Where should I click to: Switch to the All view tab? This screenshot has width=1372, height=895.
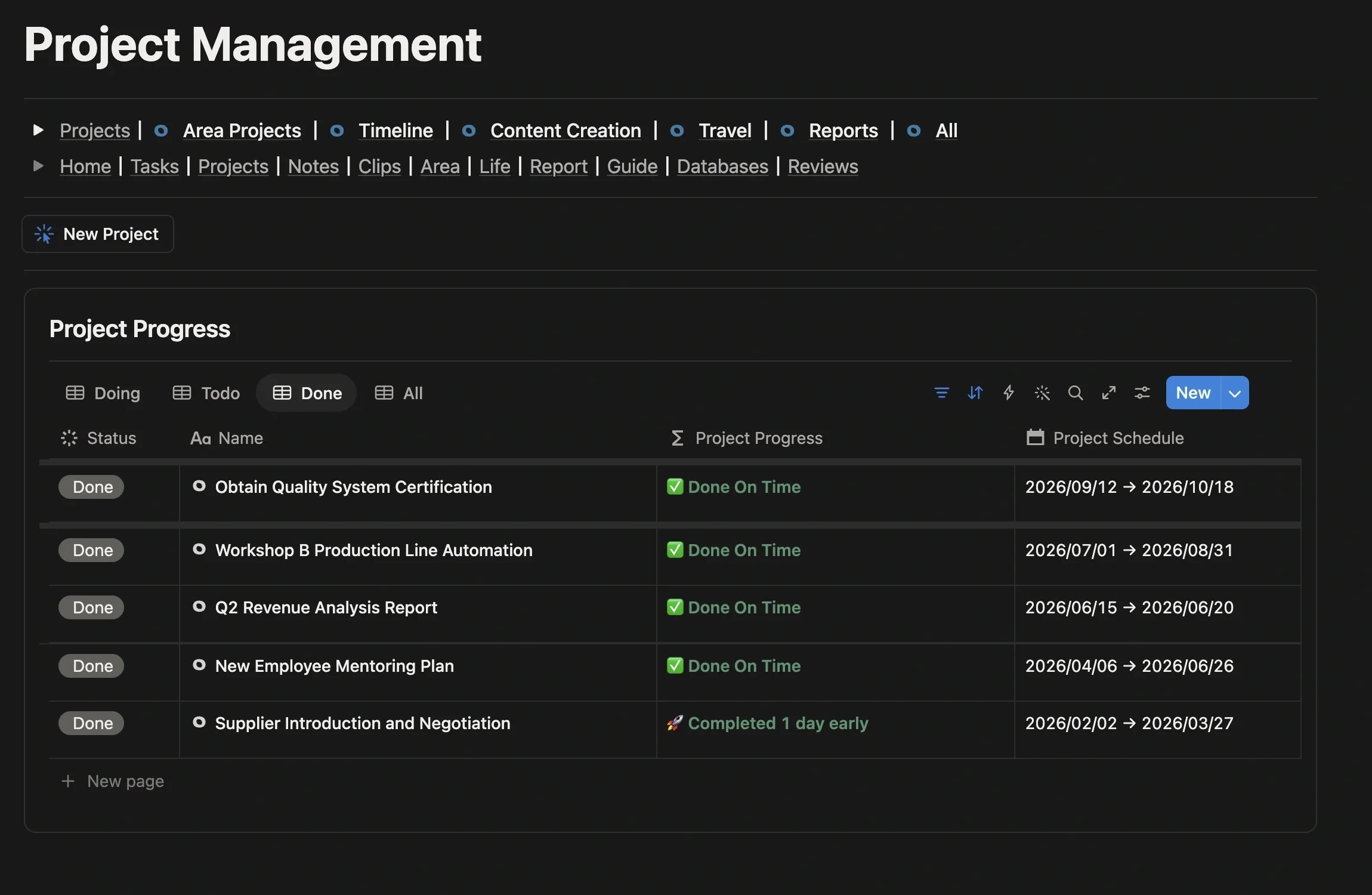coord(398,393)
